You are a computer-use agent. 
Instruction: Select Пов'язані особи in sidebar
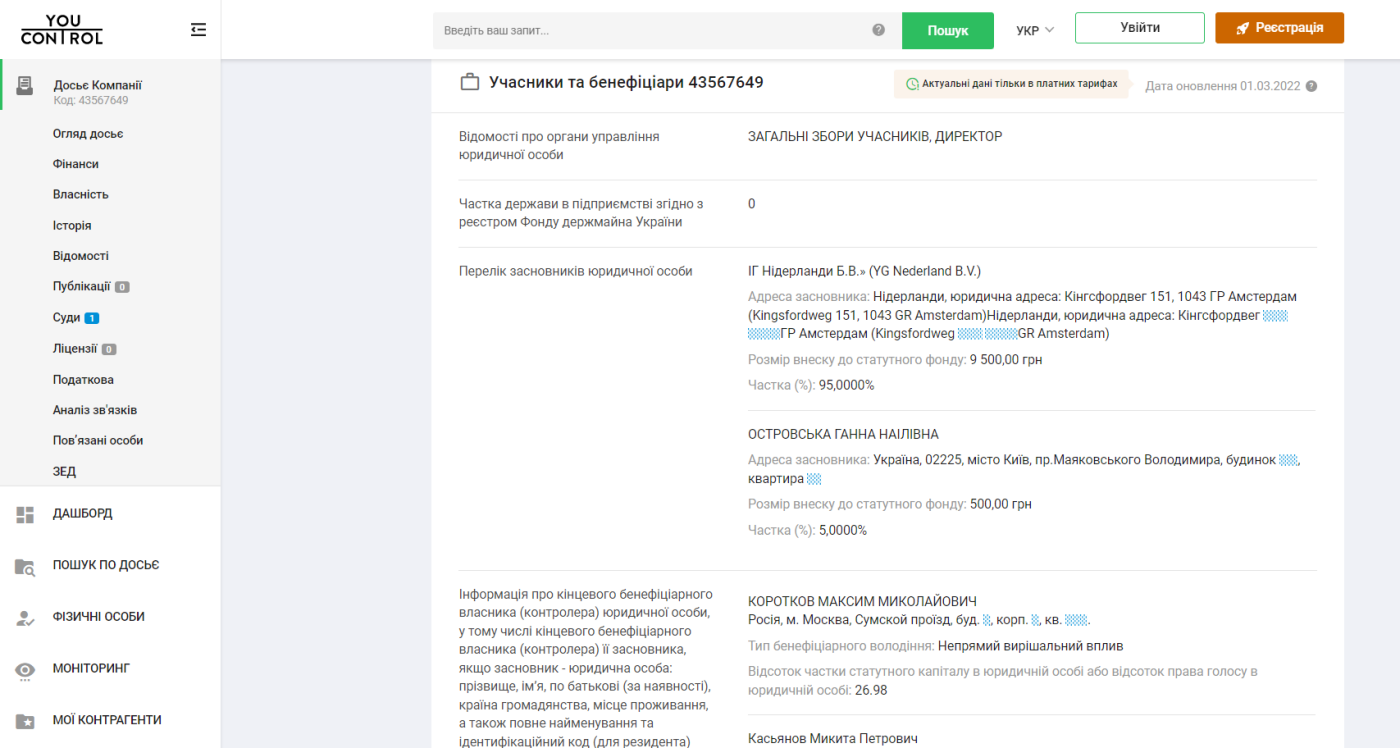point(98,440)
